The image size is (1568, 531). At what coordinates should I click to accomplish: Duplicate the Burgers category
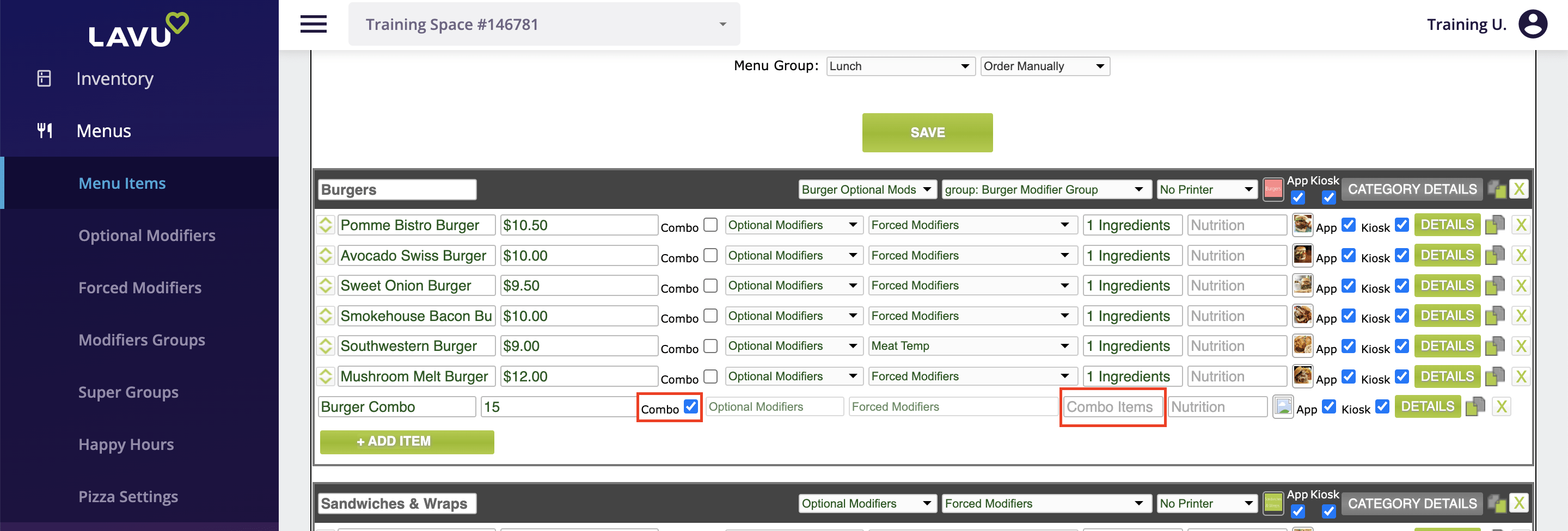coord(1497,189)
